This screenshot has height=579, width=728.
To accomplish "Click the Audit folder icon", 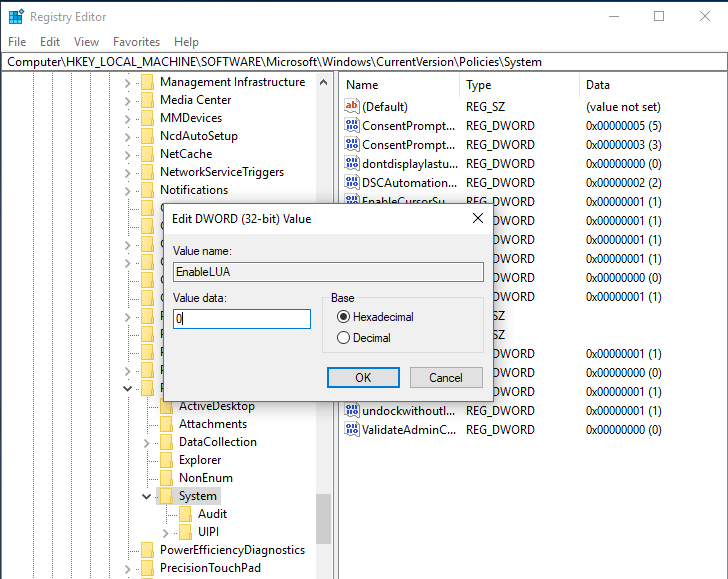I will (185, 514).
